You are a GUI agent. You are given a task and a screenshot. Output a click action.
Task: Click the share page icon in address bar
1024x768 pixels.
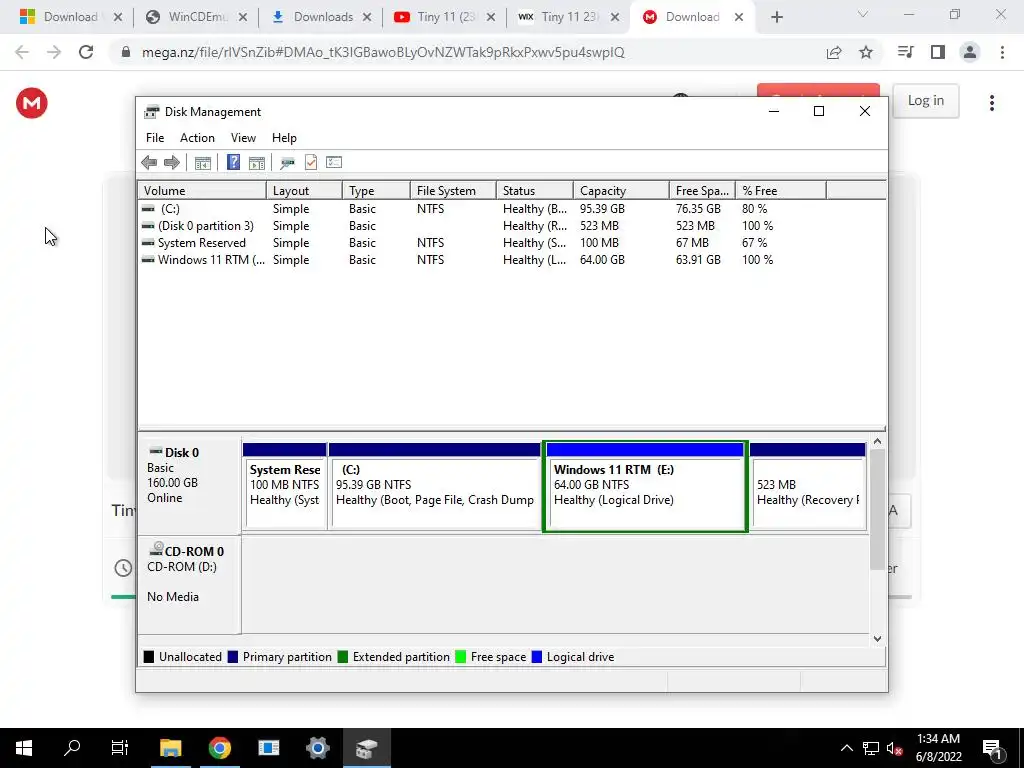[x=834, y=52]
